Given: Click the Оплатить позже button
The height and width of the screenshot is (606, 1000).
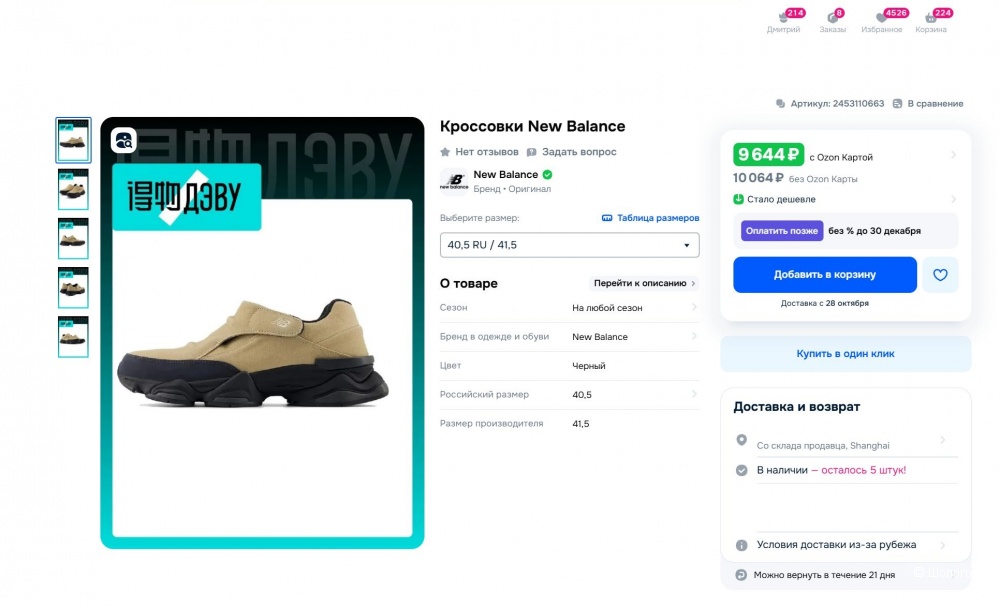Looking at the screenshot, I should pyautogui.click(x=782, y=231).
